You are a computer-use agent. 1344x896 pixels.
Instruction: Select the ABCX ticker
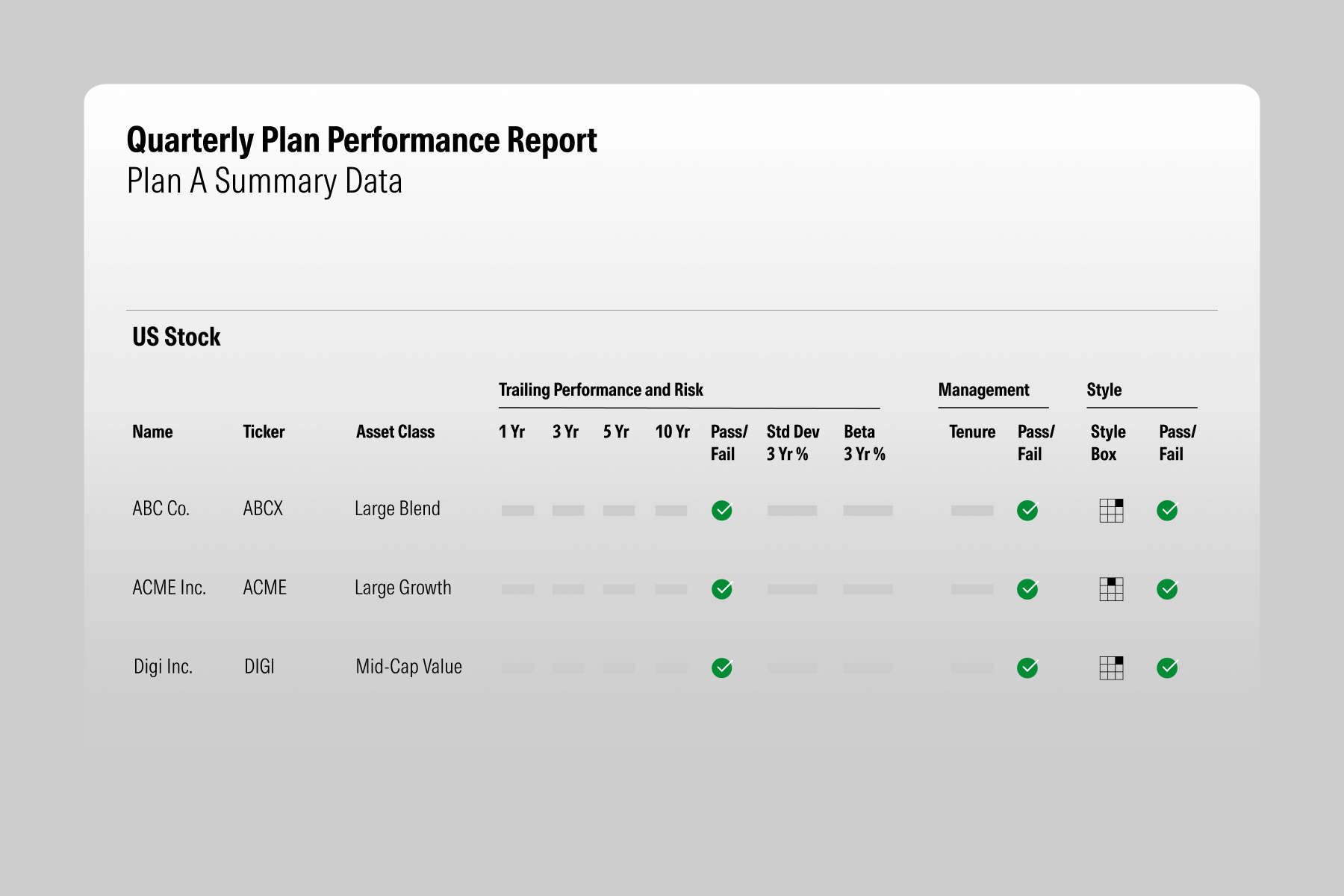pyautogui.click(x=263, y=508)
